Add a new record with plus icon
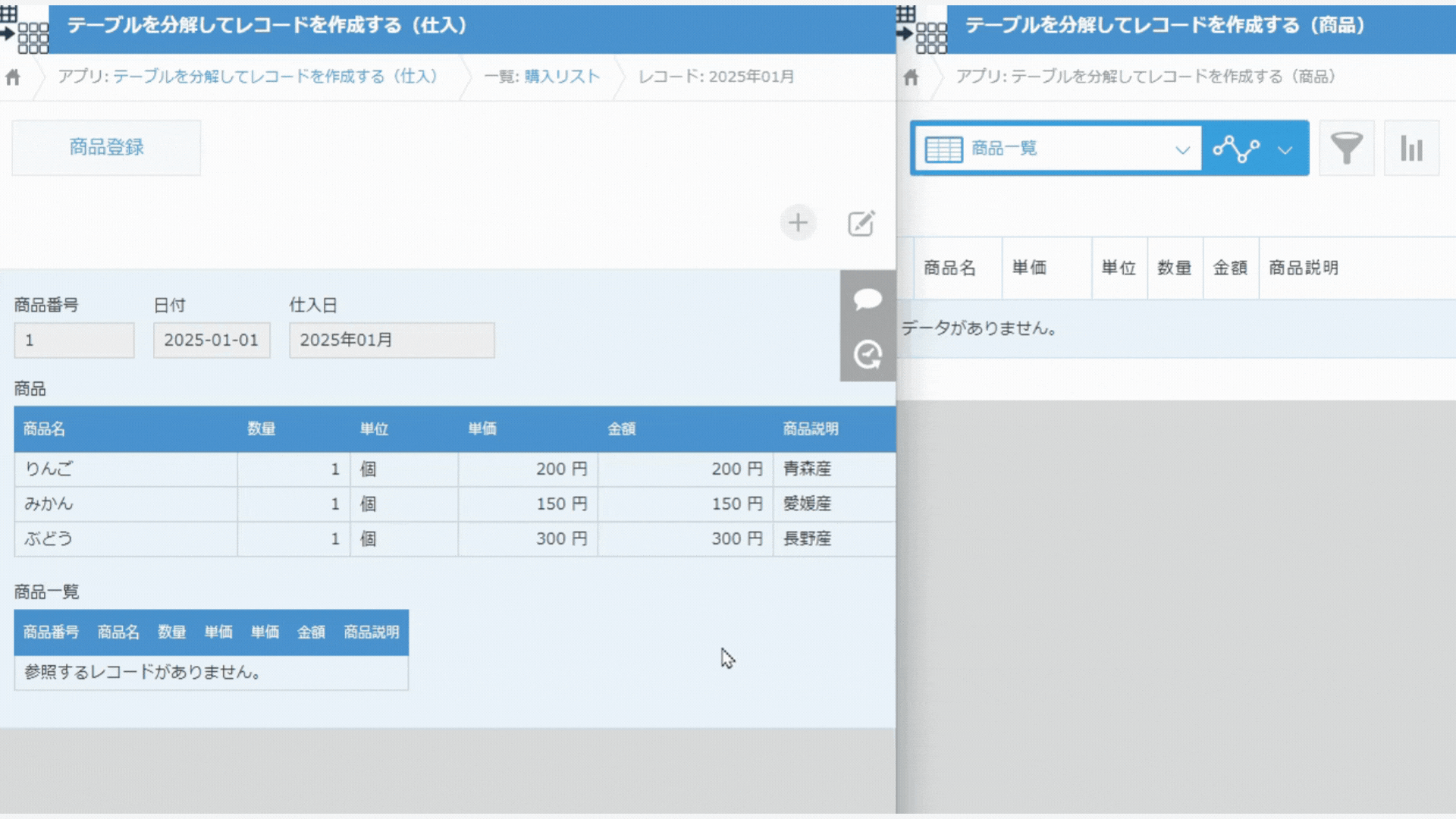Image resolution: width=1456 pixels, height=819 pixels. (798, 223)
